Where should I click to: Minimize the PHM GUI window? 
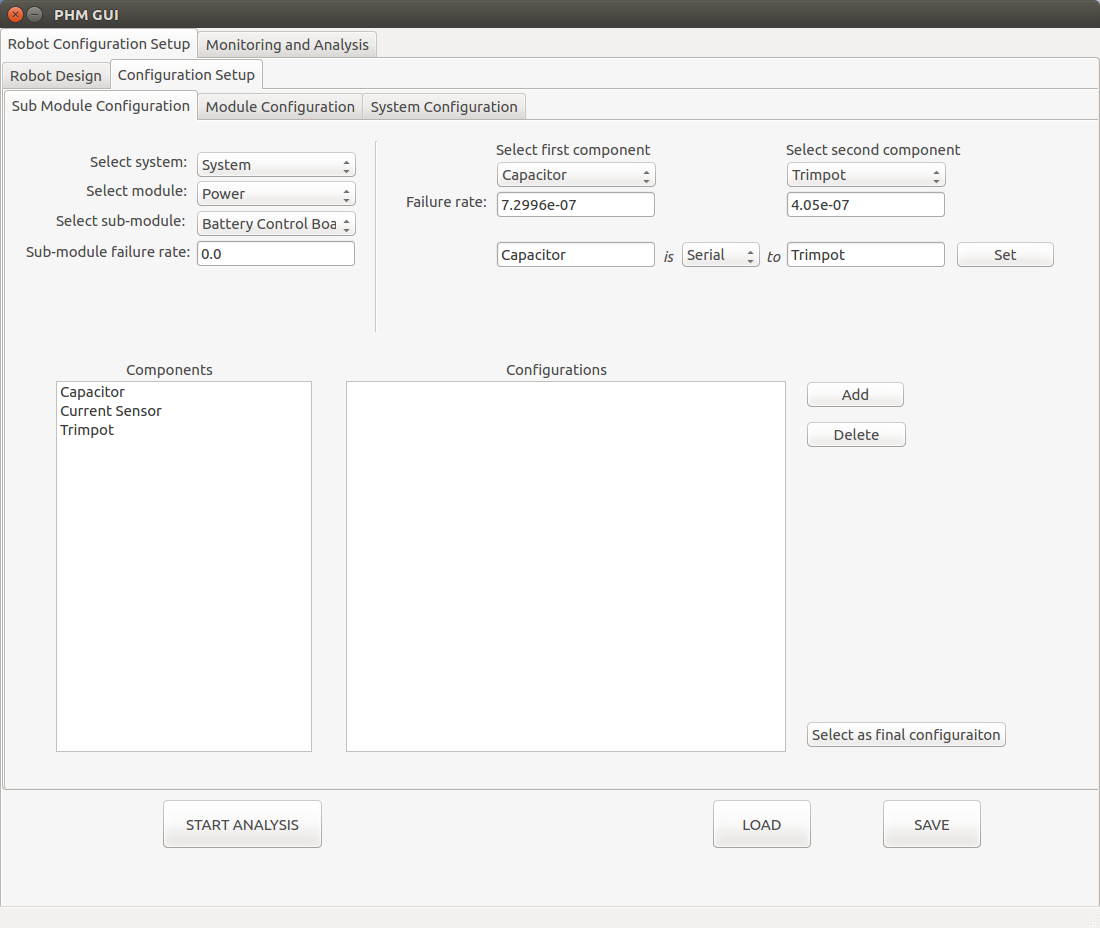click(x=34, y=14)
